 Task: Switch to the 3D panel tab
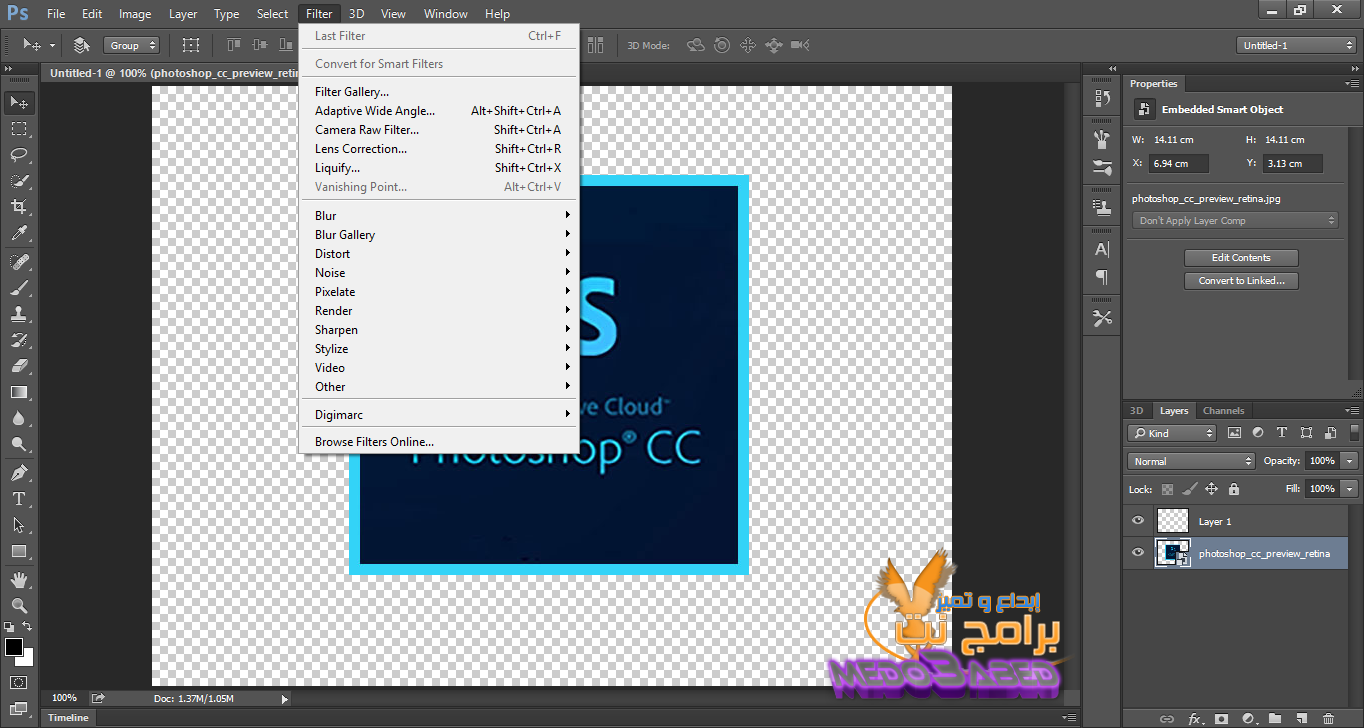(x=1136, y=411)
